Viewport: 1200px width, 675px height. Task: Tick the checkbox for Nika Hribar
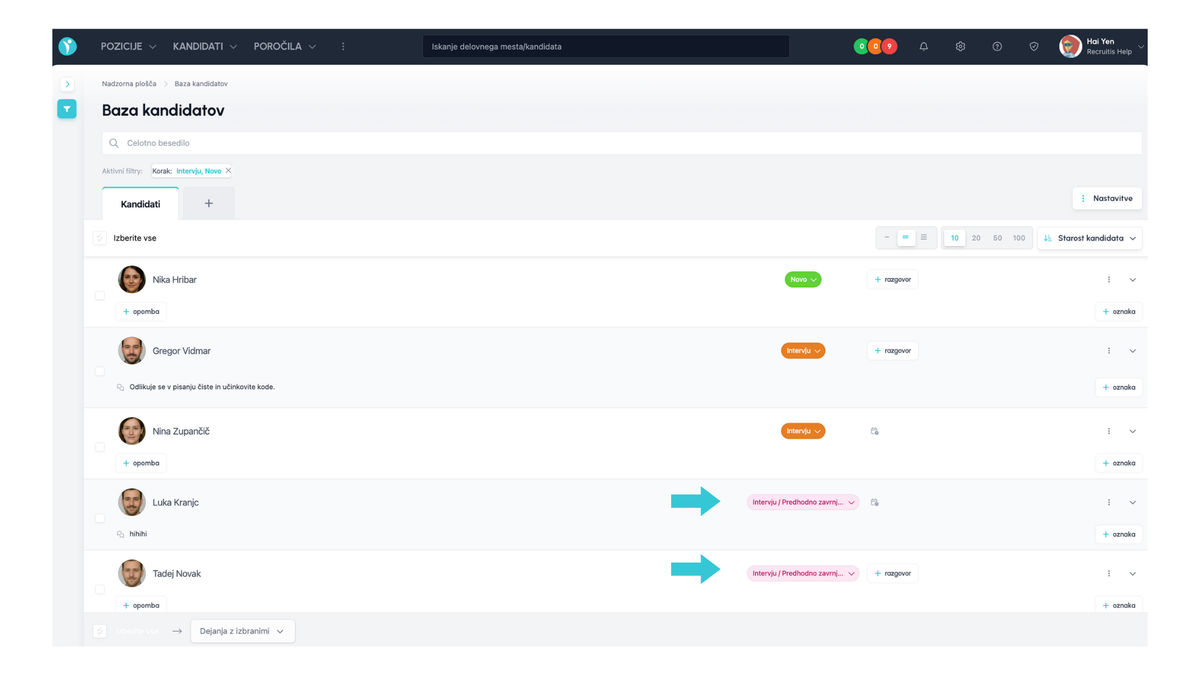pos(99,296)
